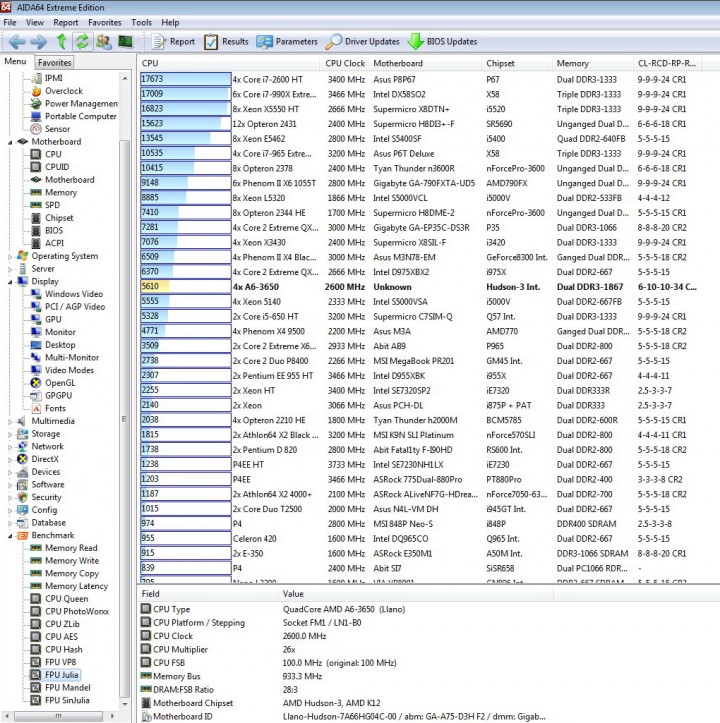Open benchmark Results
Image resolution: width=720 pixels, height=723 pixels.
226,42
